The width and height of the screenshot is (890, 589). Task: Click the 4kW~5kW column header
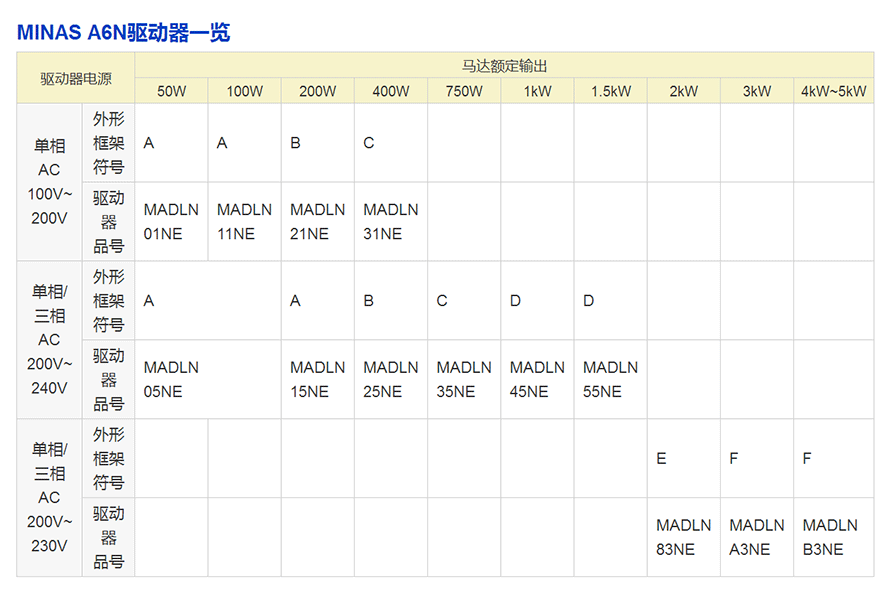(833, 91)
